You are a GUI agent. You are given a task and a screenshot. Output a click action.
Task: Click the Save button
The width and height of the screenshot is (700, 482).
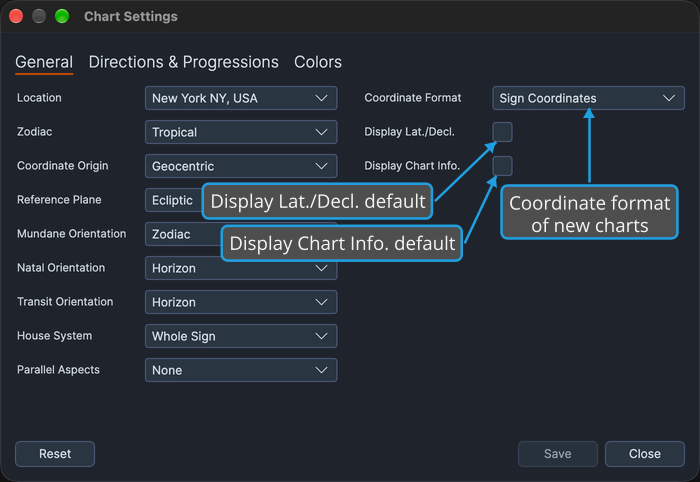[x=558, y=454]
